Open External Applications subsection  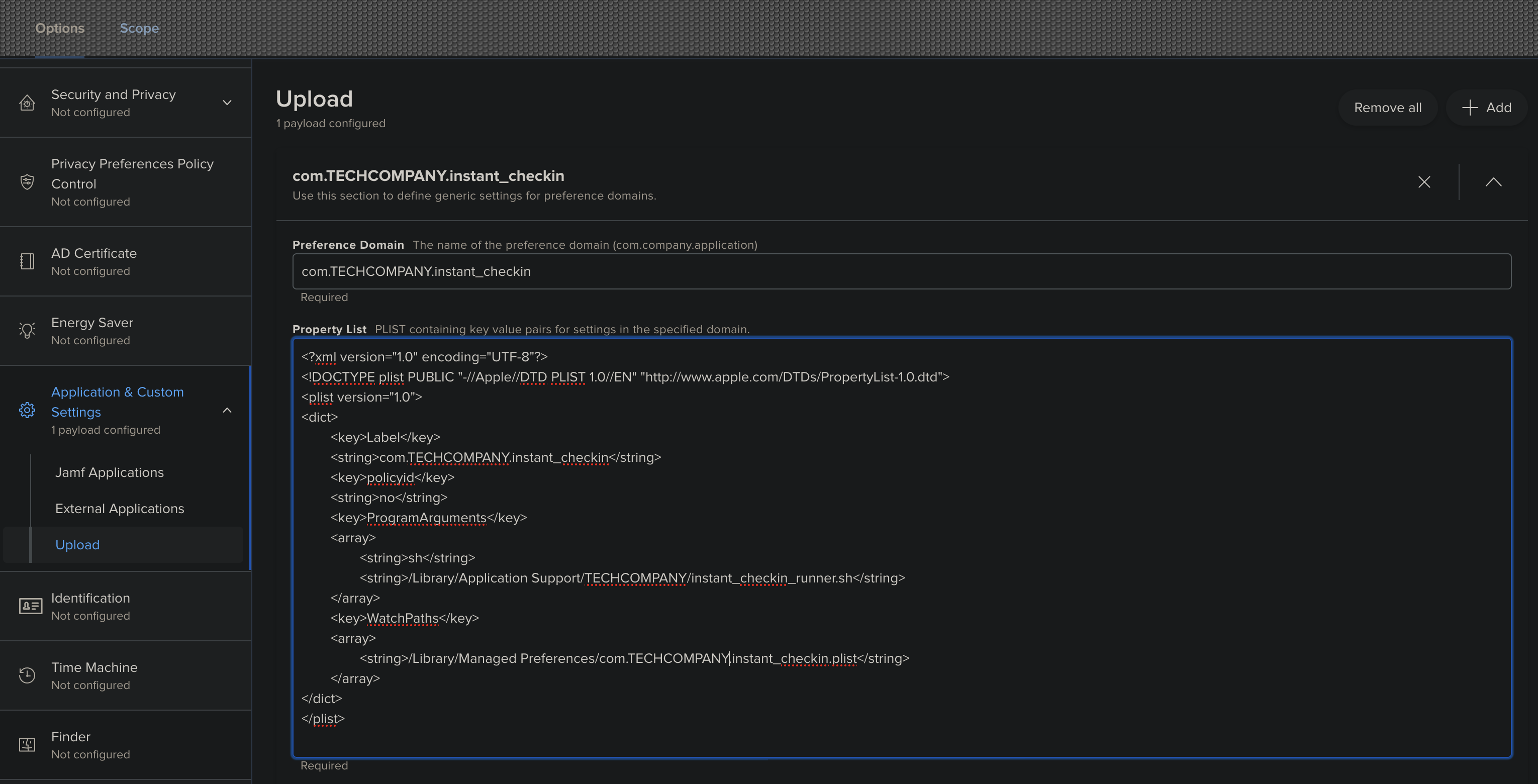coord(120,509)
